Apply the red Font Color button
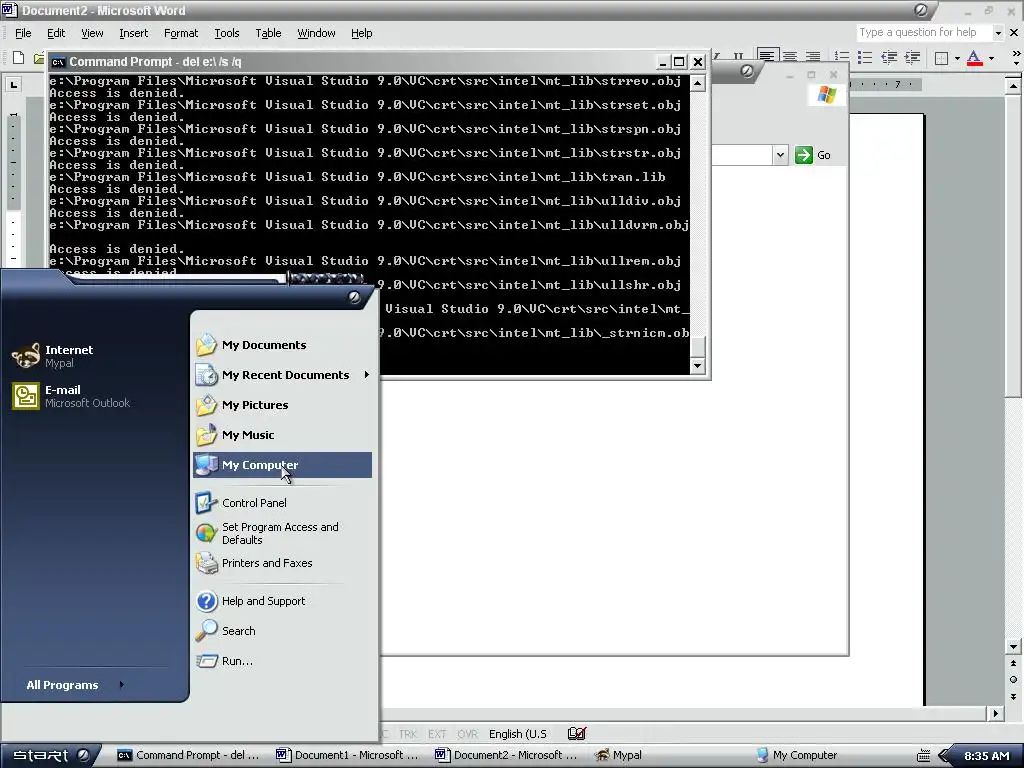The image size is (1024, 768). (x=974, y=58)
